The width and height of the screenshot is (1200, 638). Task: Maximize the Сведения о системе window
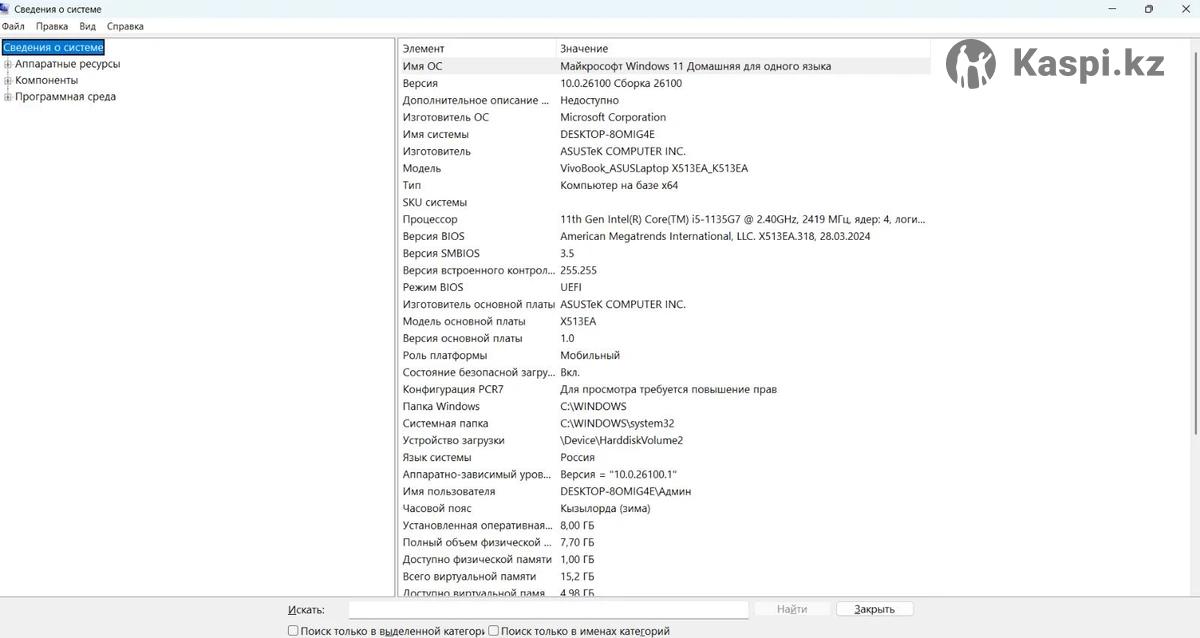1149,9
